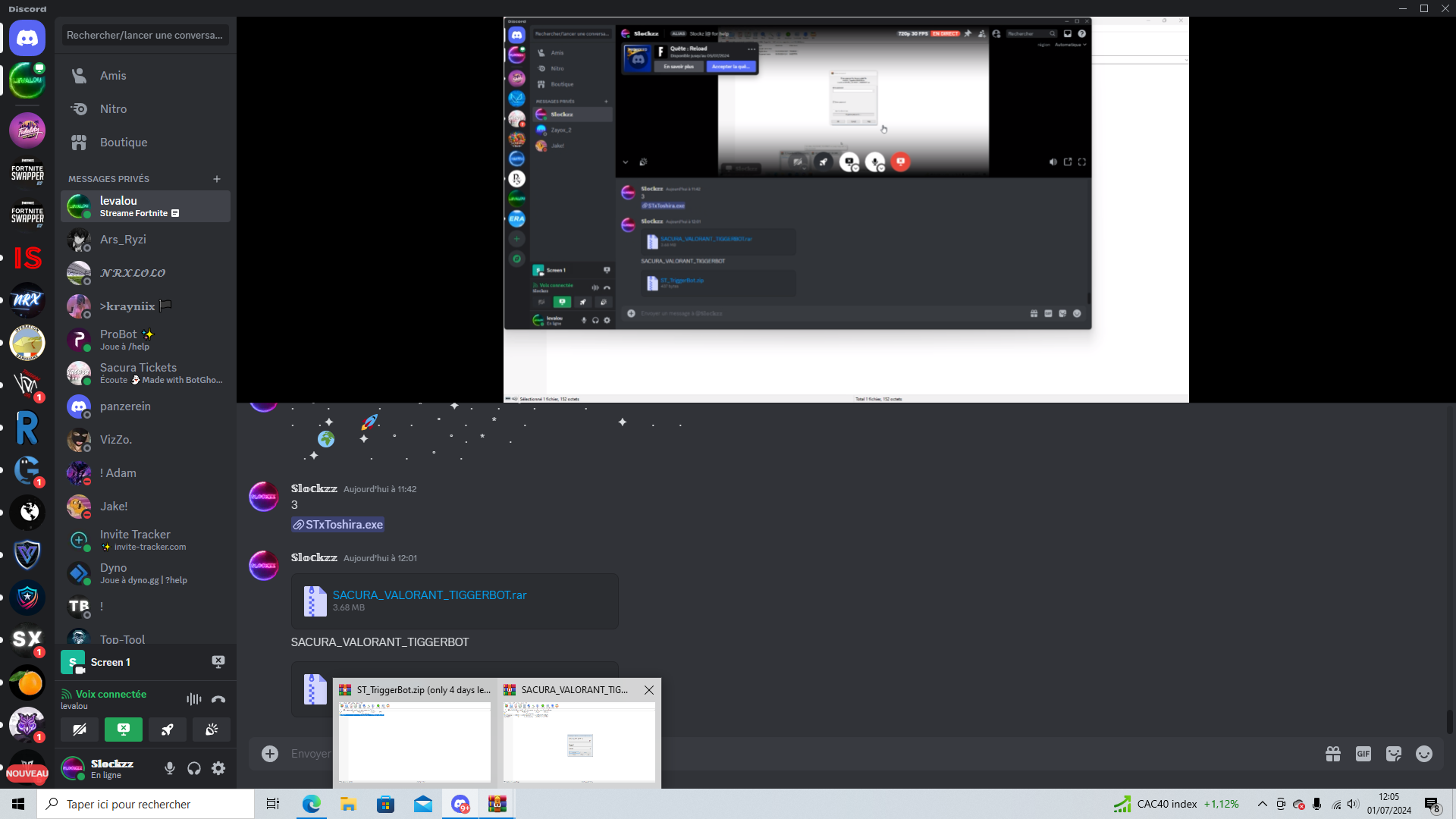Open the orange fruit server icon
The height and width of the screenshot is (819, 1456).
(27, 682)
